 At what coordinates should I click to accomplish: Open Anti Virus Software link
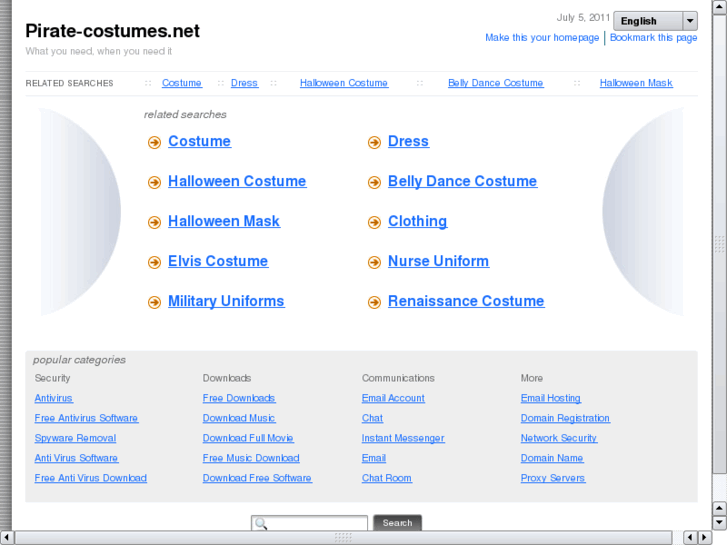tap(77, 458)
